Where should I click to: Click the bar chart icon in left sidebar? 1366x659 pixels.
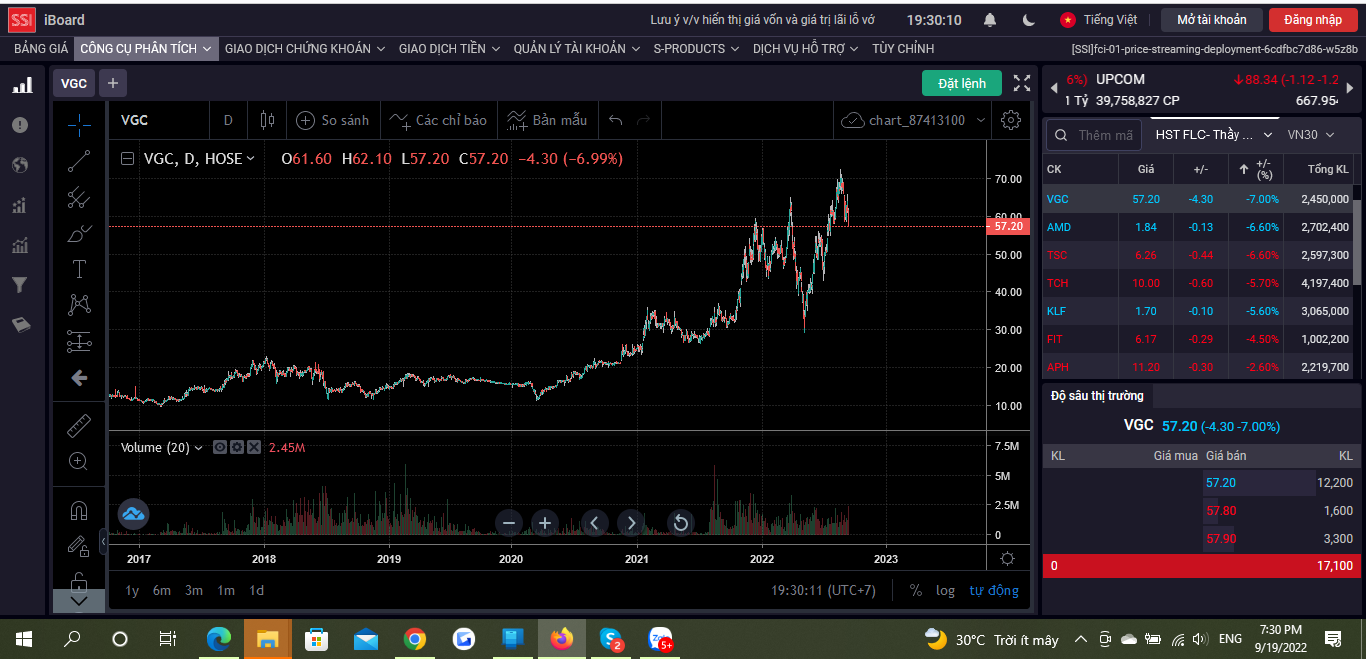pos(21,86)
